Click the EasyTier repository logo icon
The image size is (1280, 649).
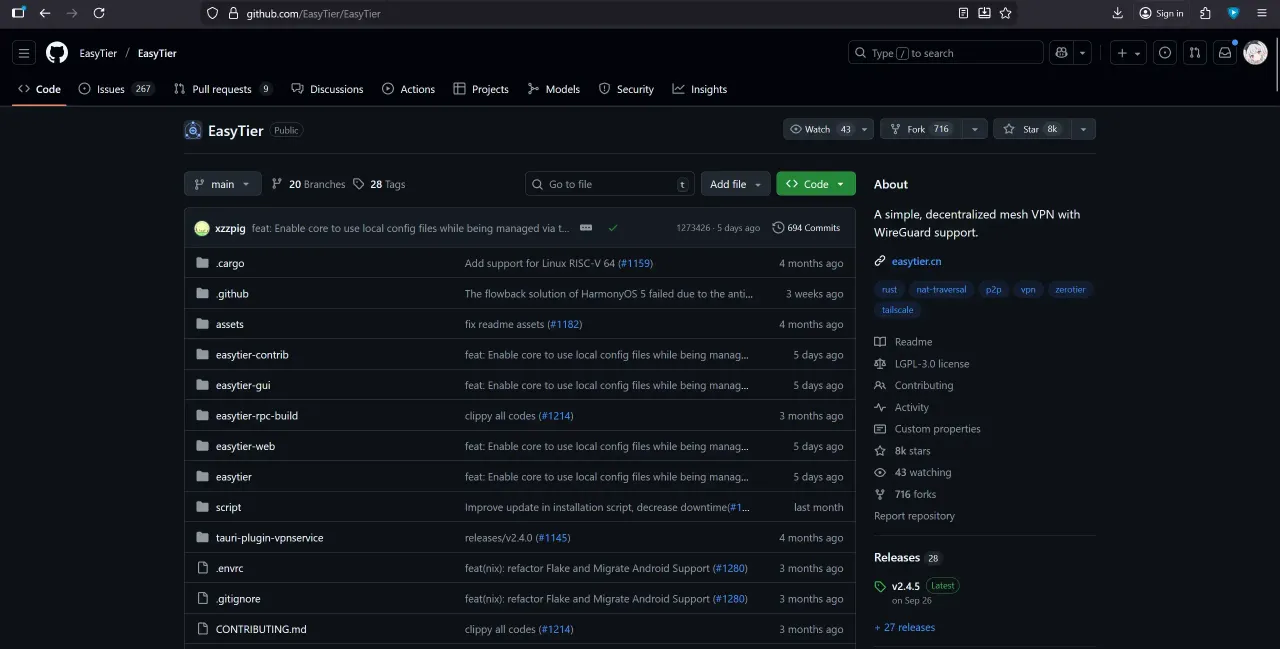[193, 130]
